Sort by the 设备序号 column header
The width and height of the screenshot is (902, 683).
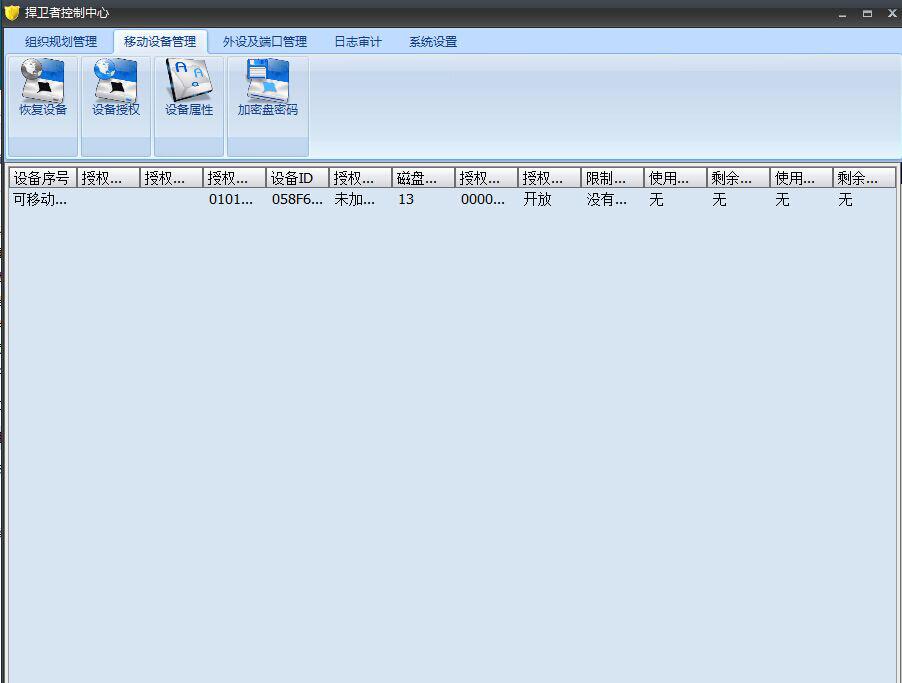[x=42, y=178]
